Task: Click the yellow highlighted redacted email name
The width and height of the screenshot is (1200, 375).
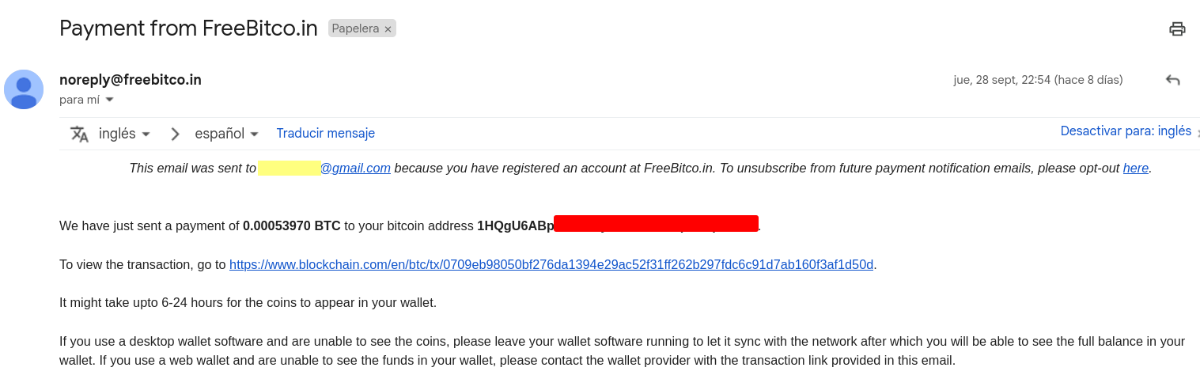Action: point(288,168)
